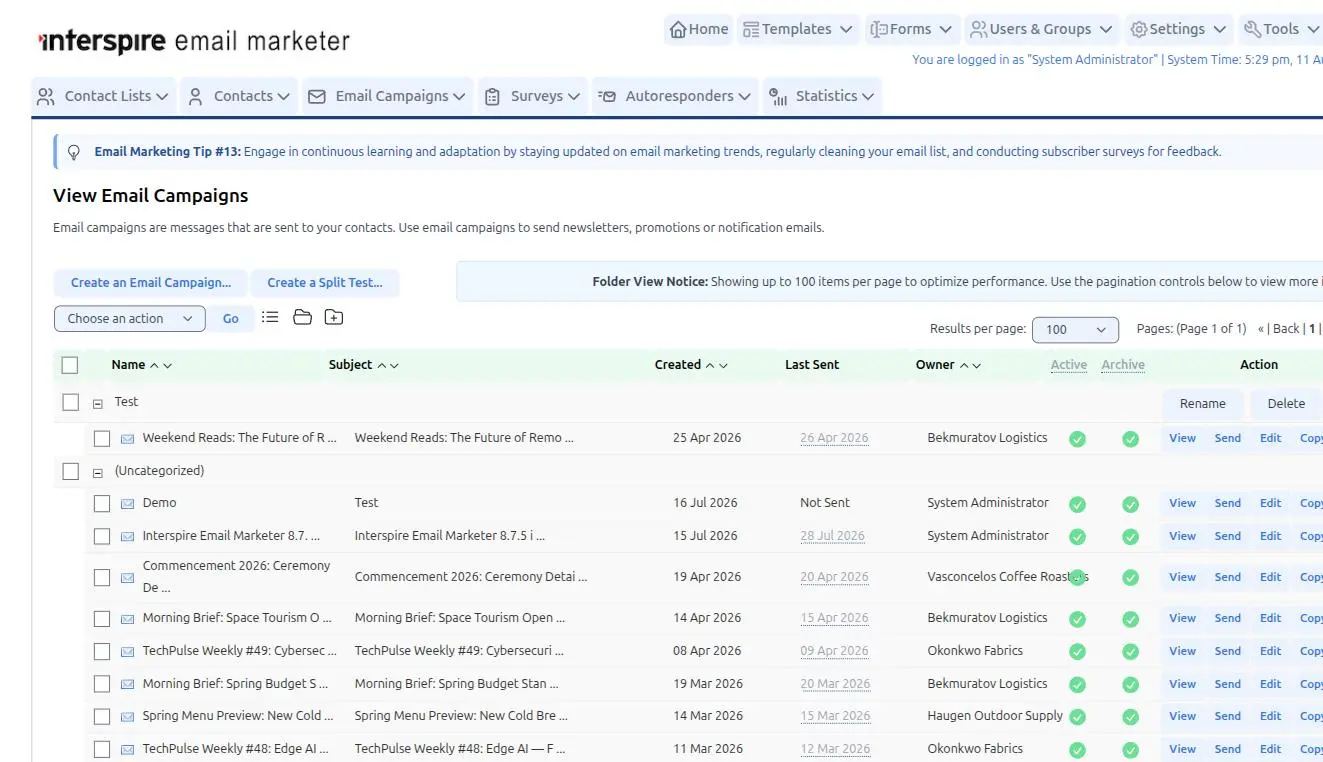
Task: Click Create a Split Test button
Action: pos(325,283)
